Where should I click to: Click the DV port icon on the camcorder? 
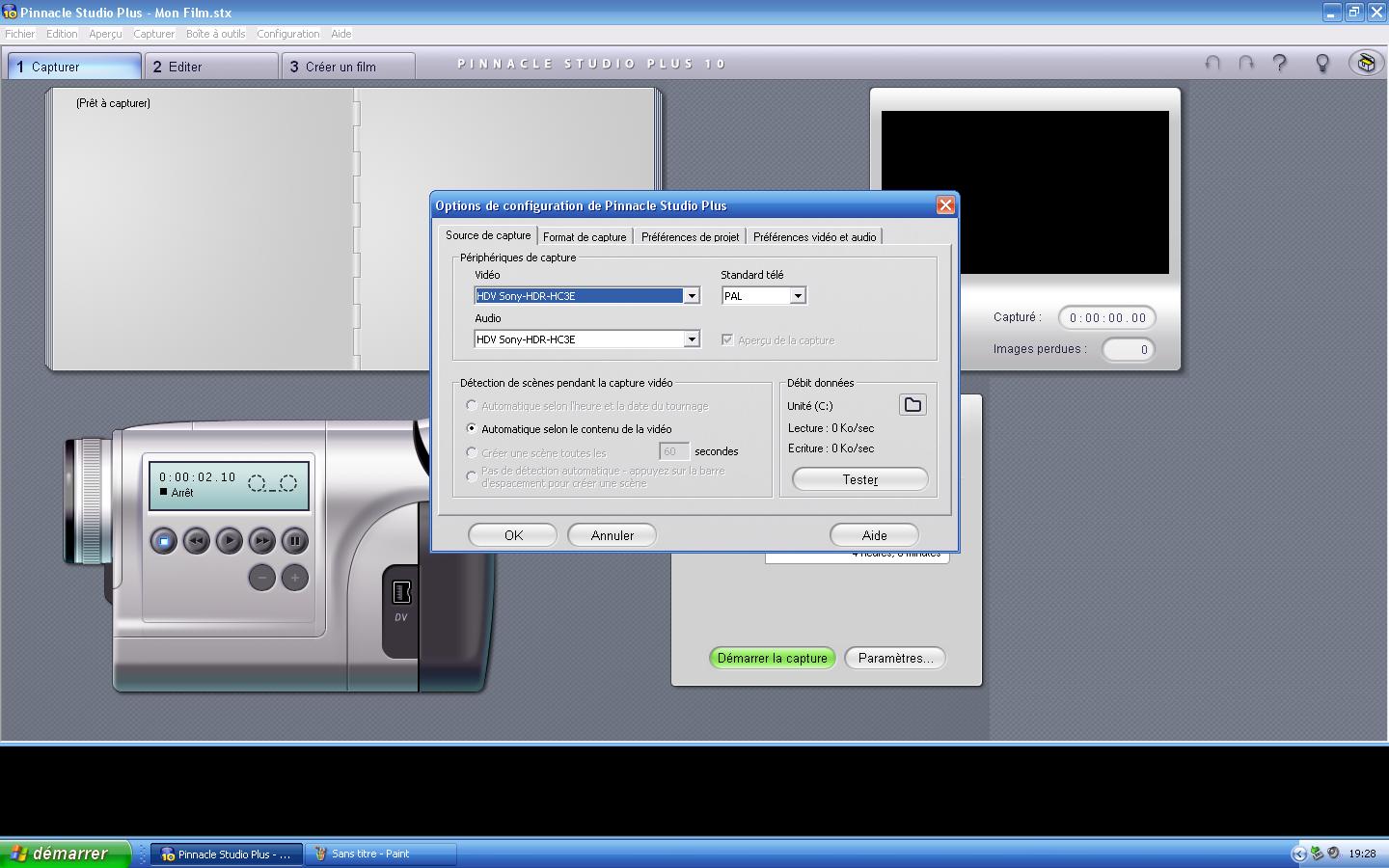pos(401,592)
